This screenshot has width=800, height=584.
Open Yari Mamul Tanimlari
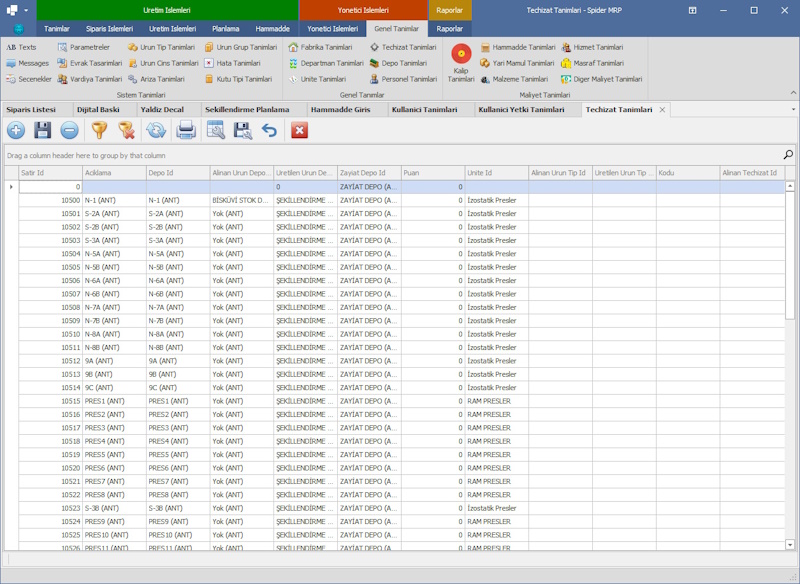pos(517,63)
